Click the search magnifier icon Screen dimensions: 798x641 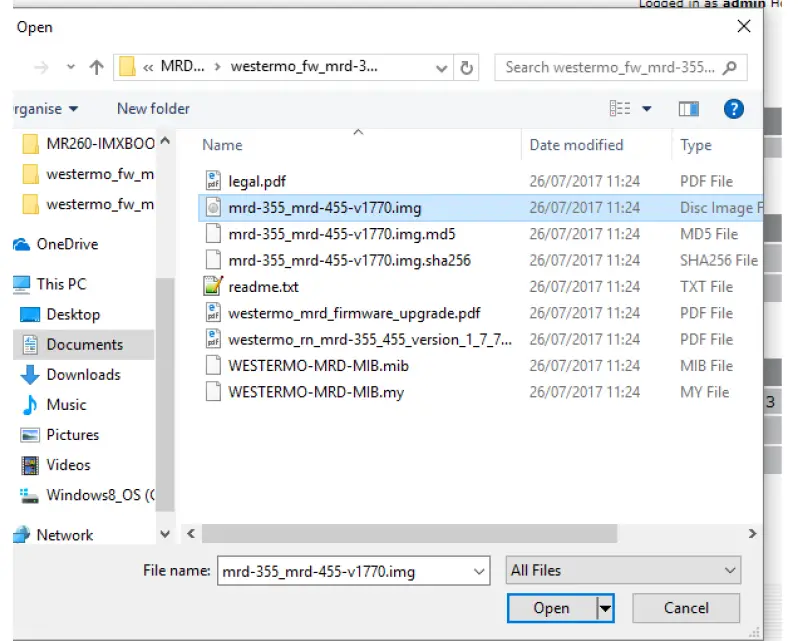tap(730, 67)
